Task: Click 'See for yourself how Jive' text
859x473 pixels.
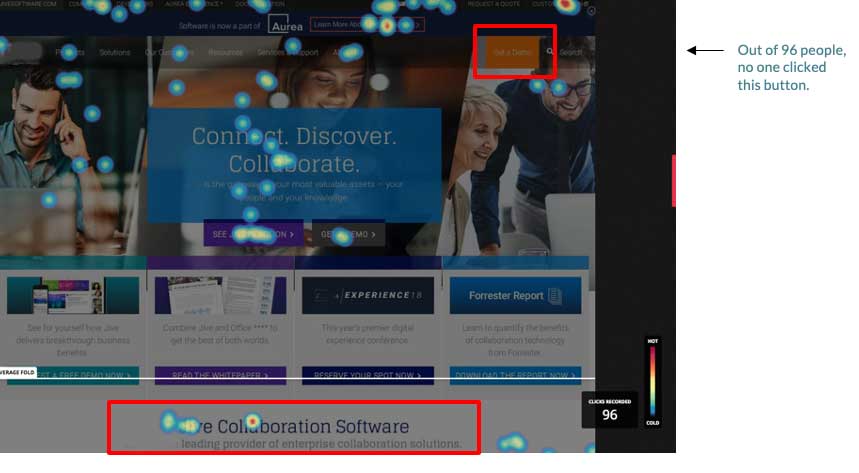Action: [73, 340]
